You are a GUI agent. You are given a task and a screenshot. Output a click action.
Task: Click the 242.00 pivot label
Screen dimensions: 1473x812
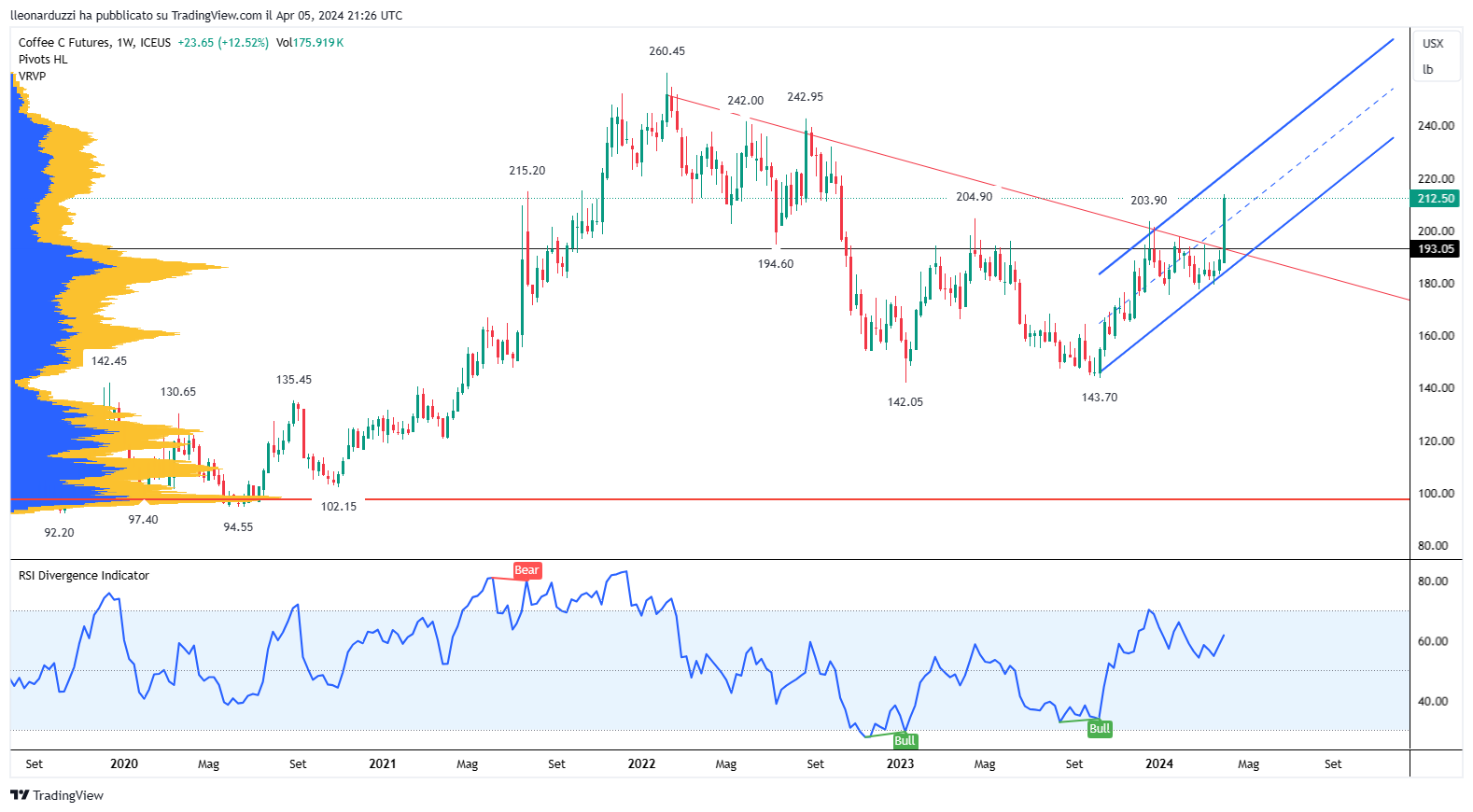(746, 101)
